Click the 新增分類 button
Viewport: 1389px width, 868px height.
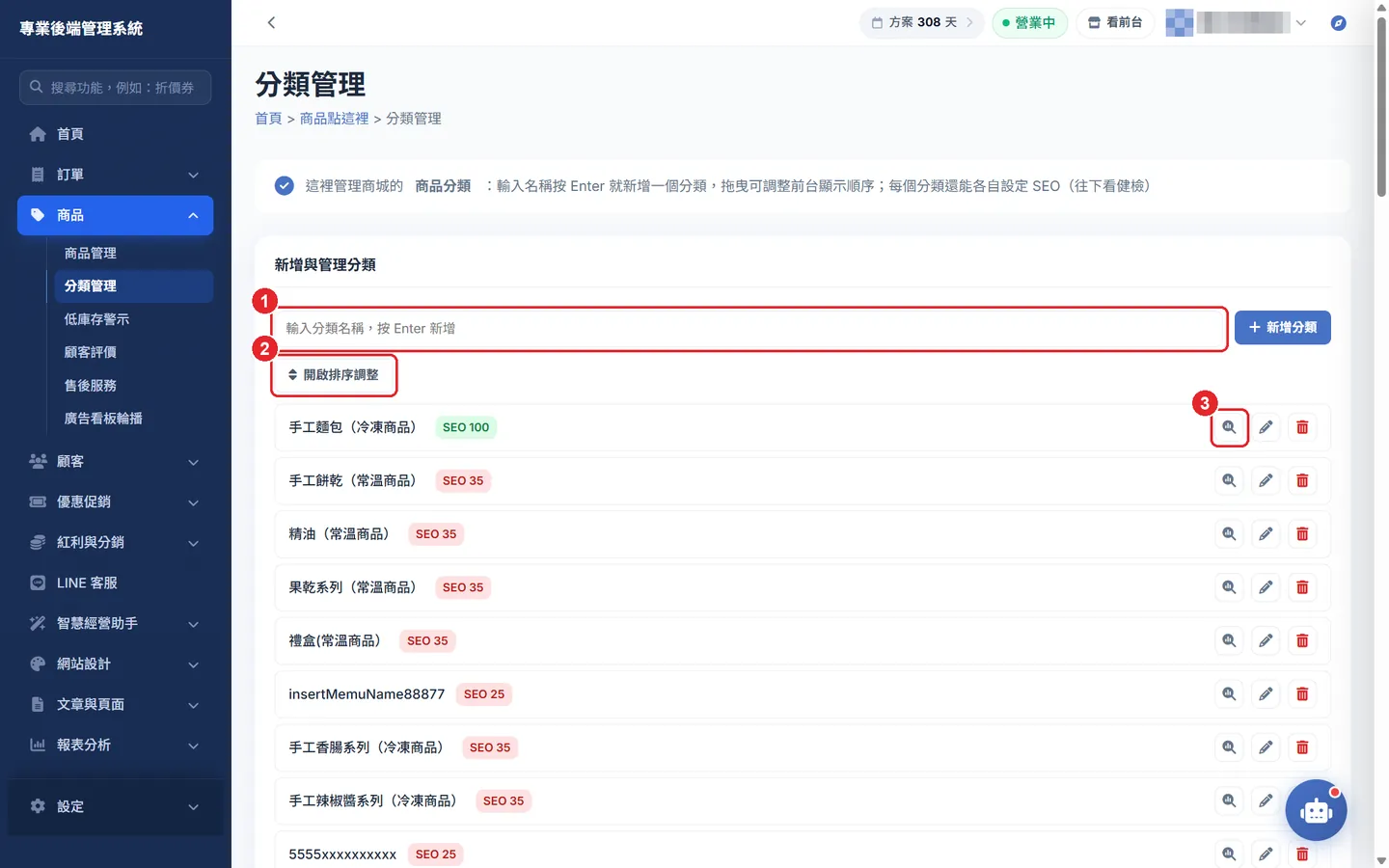point(1283,328)
